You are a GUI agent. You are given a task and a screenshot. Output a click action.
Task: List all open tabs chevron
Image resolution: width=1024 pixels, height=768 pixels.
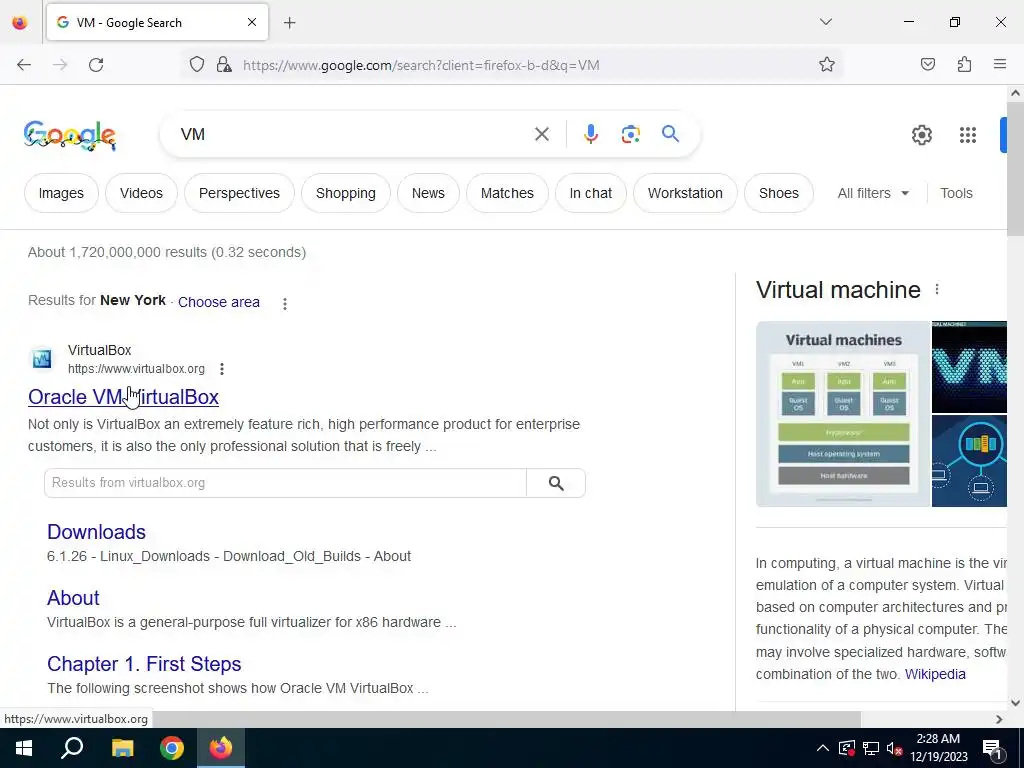tap(826, 22)
